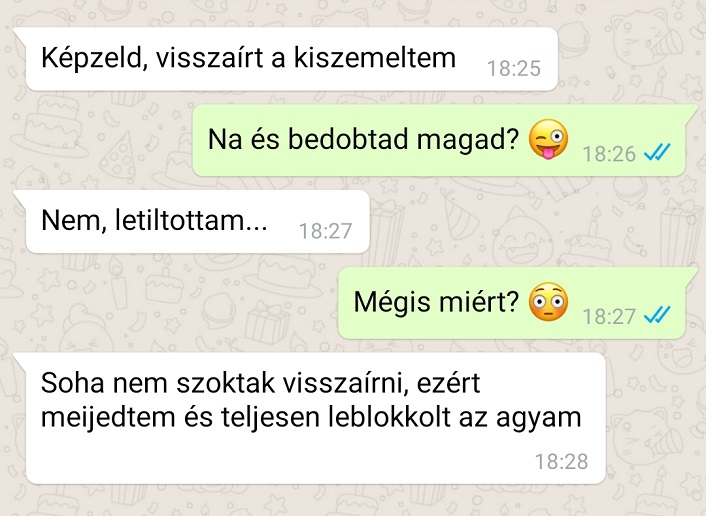Click the word 'agyam' ending the last message
Image resolution: width=706 pixels, height=516 pixels.
(539, 420)
